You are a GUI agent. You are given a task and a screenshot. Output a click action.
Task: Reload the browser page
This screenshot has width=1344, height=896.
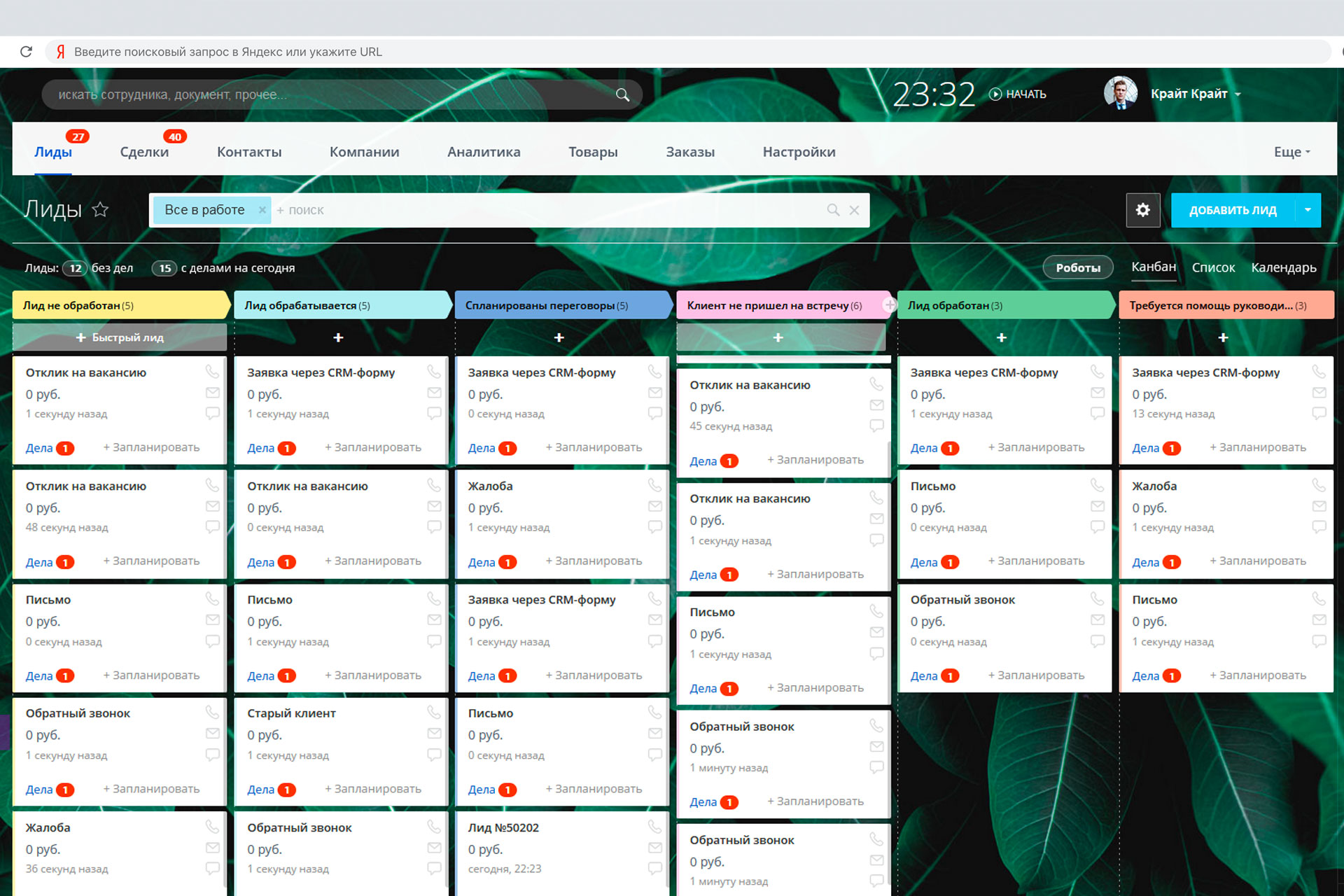click(x=27, y=52)
